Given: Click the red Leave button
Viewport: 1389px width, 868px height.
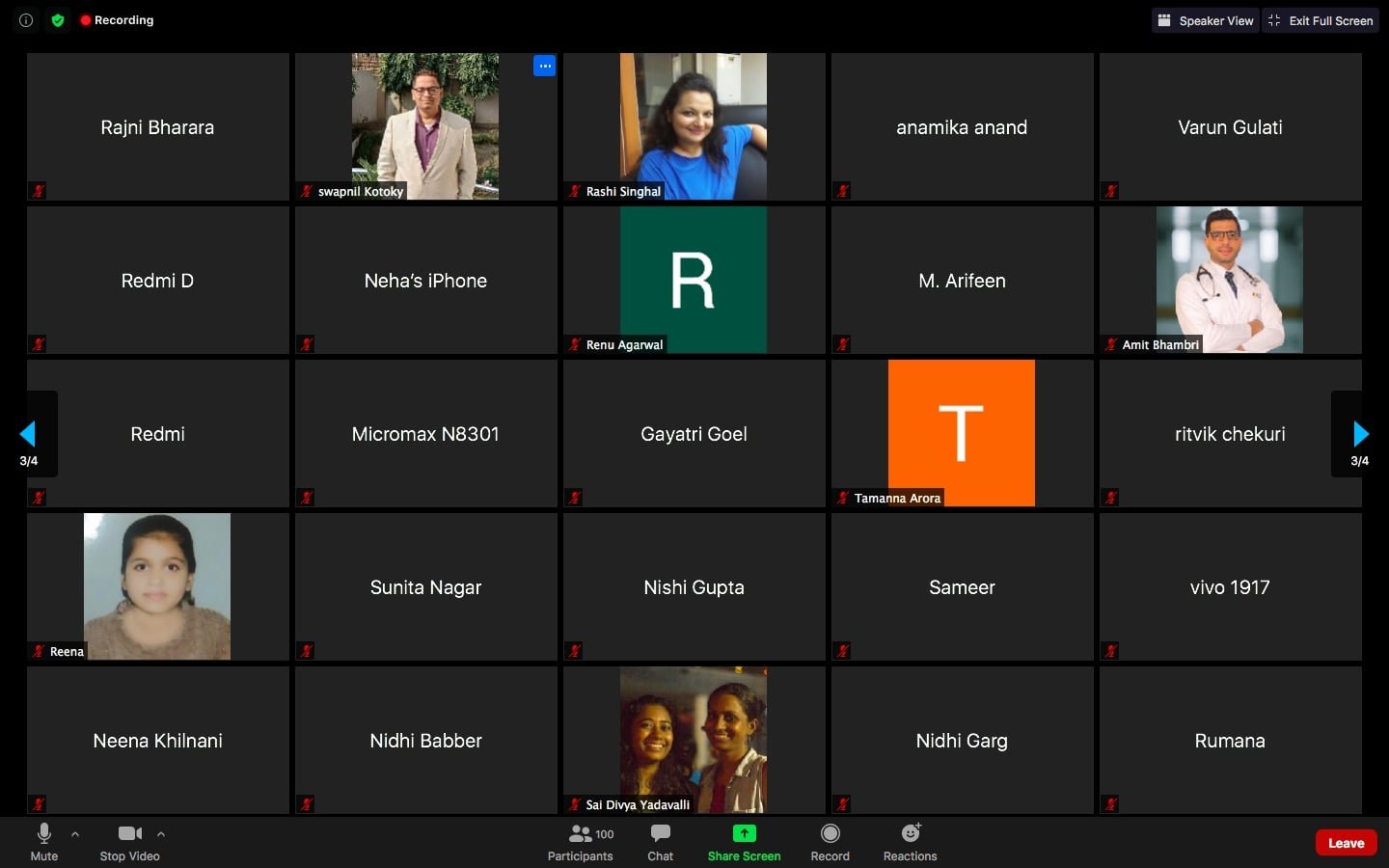Looking at the screenshot, I should coord(1346,843).
